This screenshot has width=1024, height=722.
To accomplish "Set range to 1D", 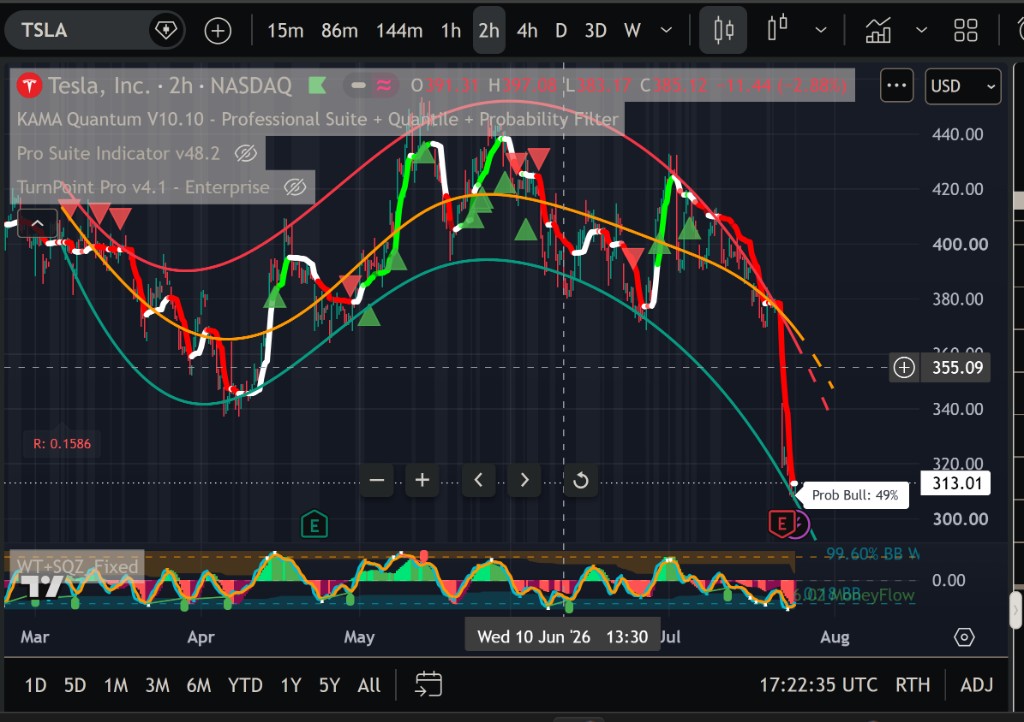I will [35, 685].
